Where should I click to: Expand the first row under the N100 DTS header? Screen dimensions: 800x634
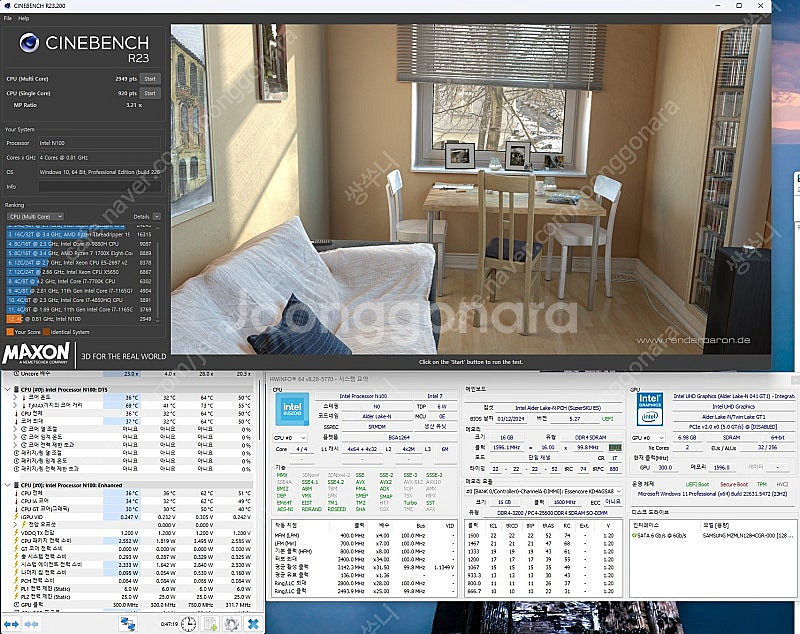[15, 397]
